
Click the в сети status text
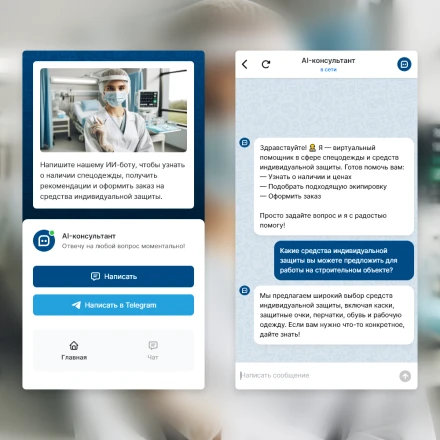(x=328, y=70)
